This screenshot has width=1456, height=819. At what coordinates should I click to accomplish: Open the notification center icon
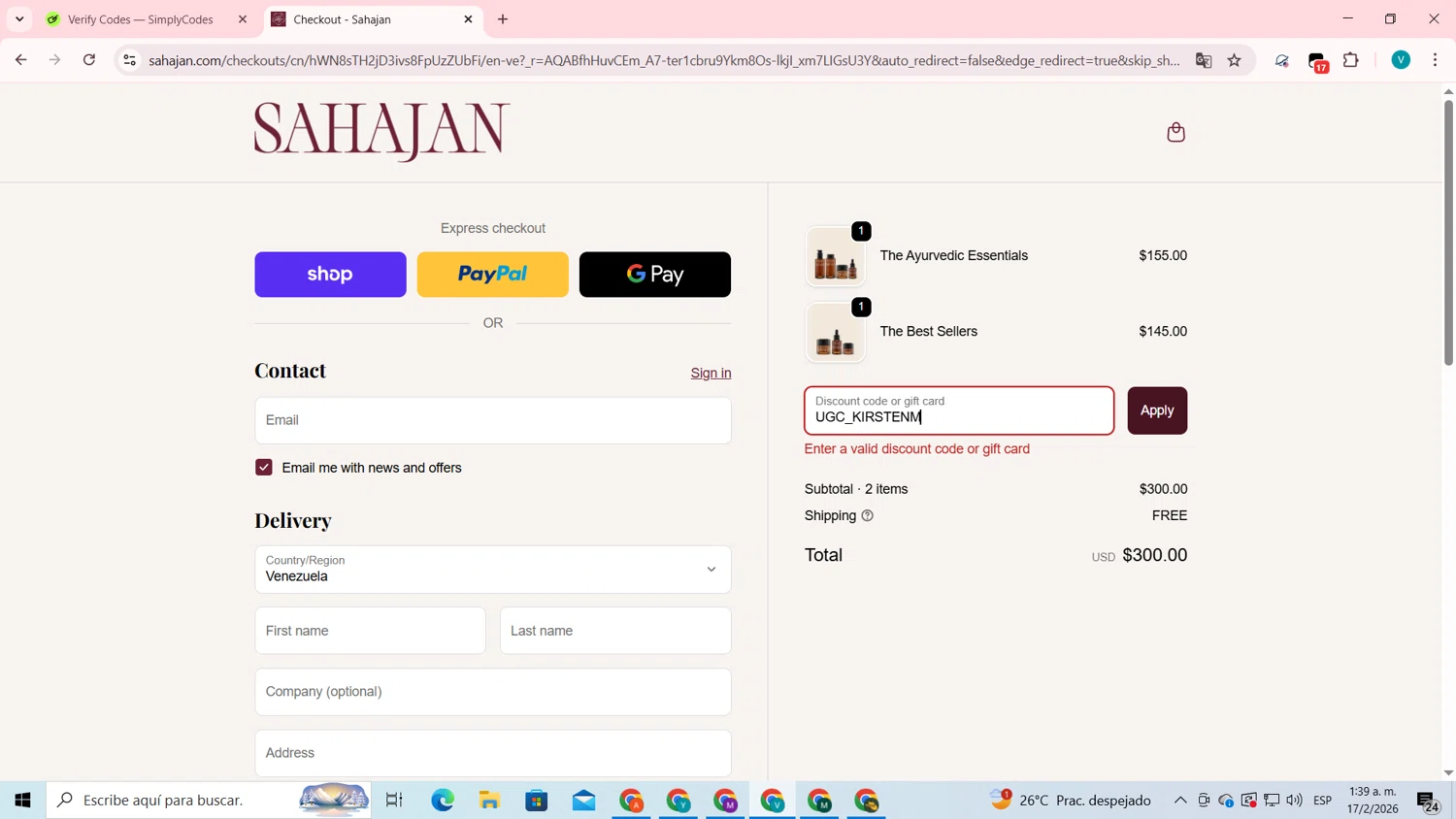tap(1429, 802)
